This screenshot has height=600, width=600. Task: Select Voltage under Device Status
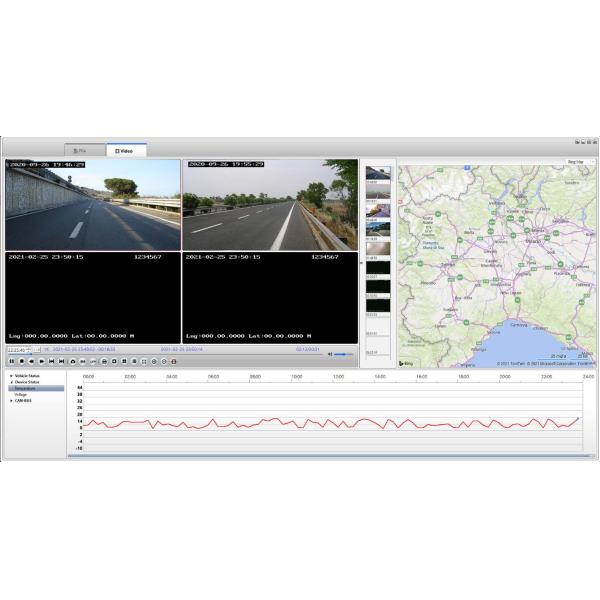pyautogui.click(x=21, y=394)
